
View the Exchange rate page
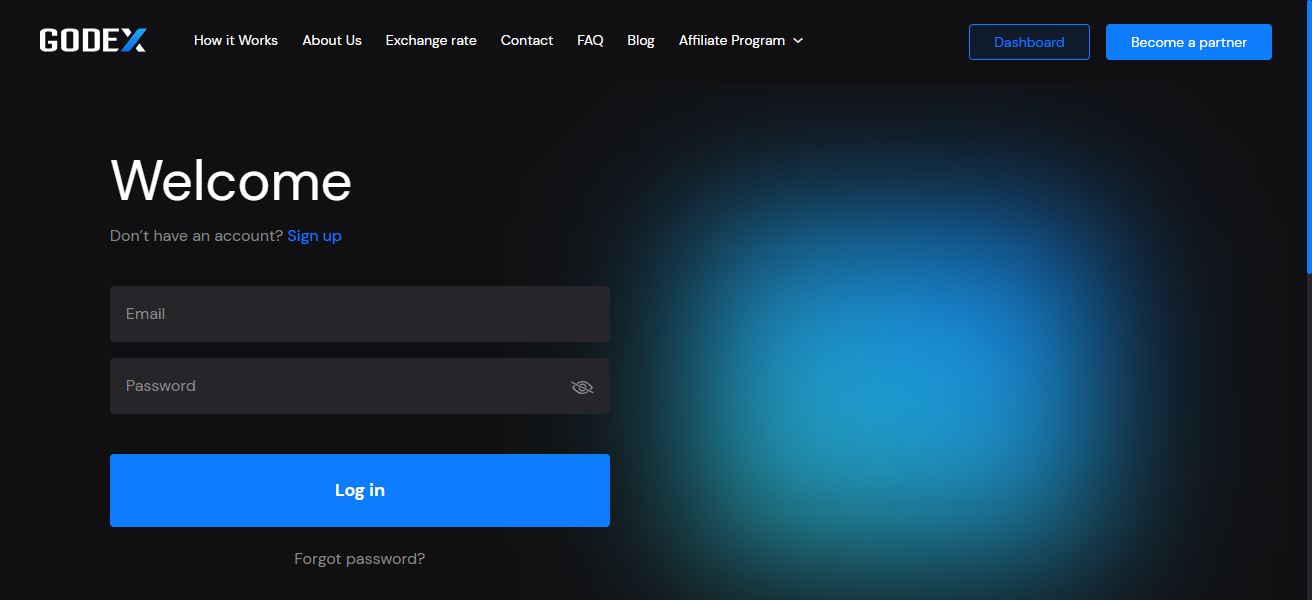point(431,41)
